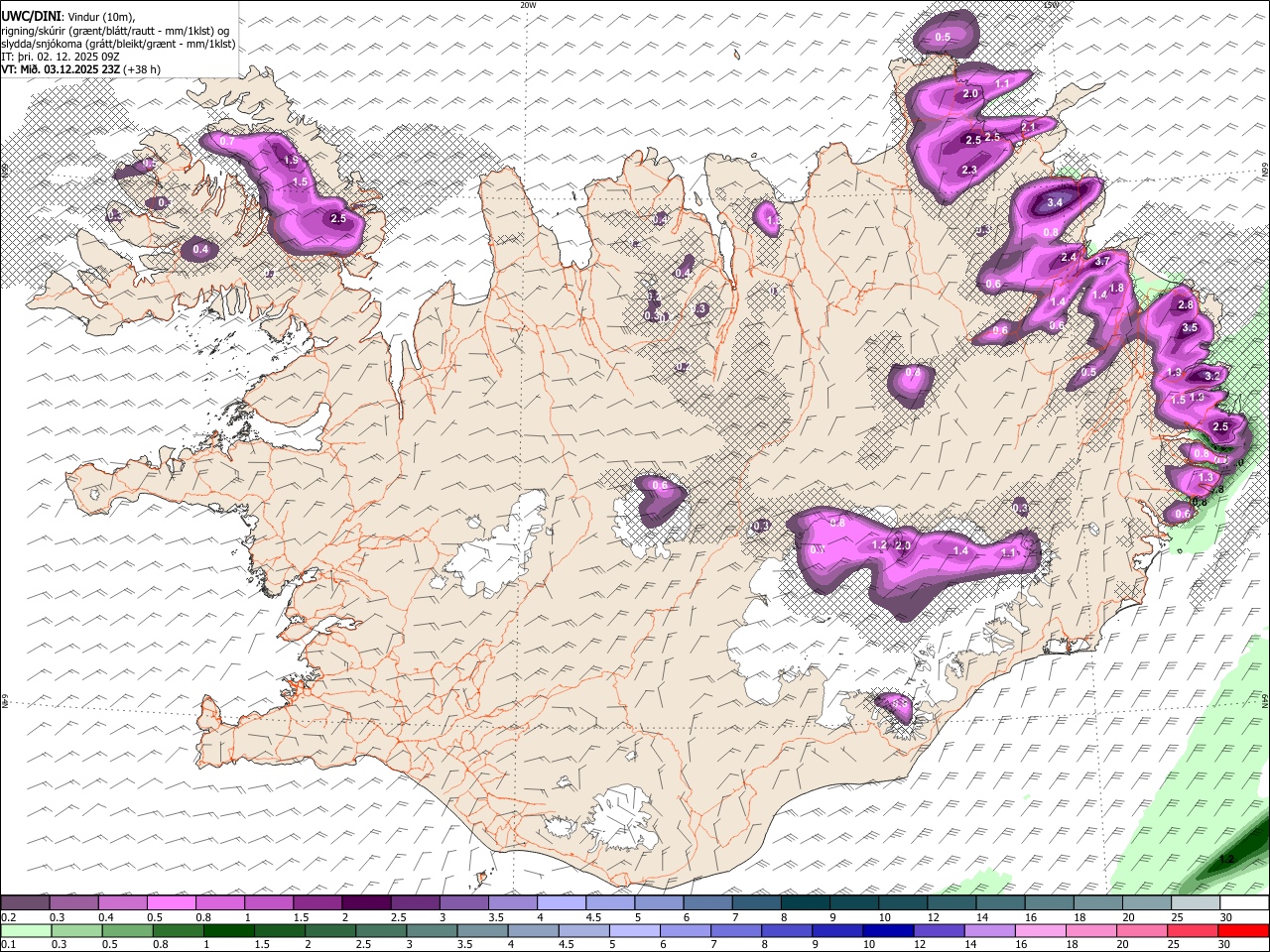Viewport: 1270px width, 952px height.
Task: Pick the pale green 0.1 swatch on lower scale
Action: pyautogui.click(x=25, y=930)
